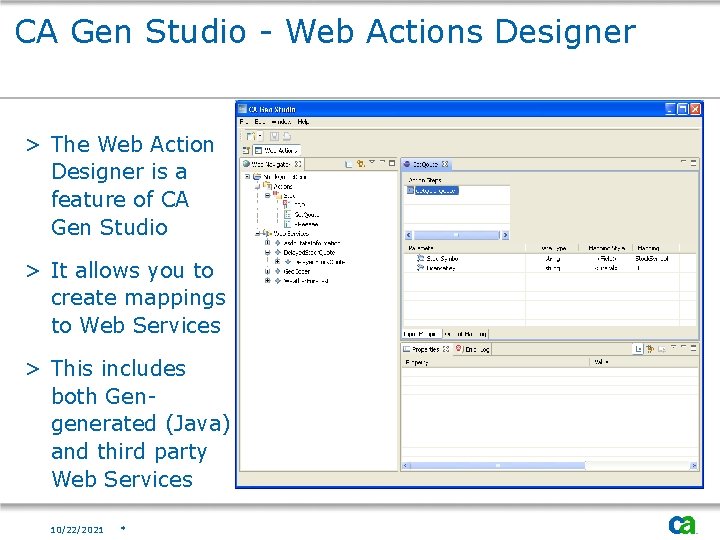The height and width of the screenshot is (540, 720).
Task: Collapse the node under Actions folder
Action: click(267, 196)
